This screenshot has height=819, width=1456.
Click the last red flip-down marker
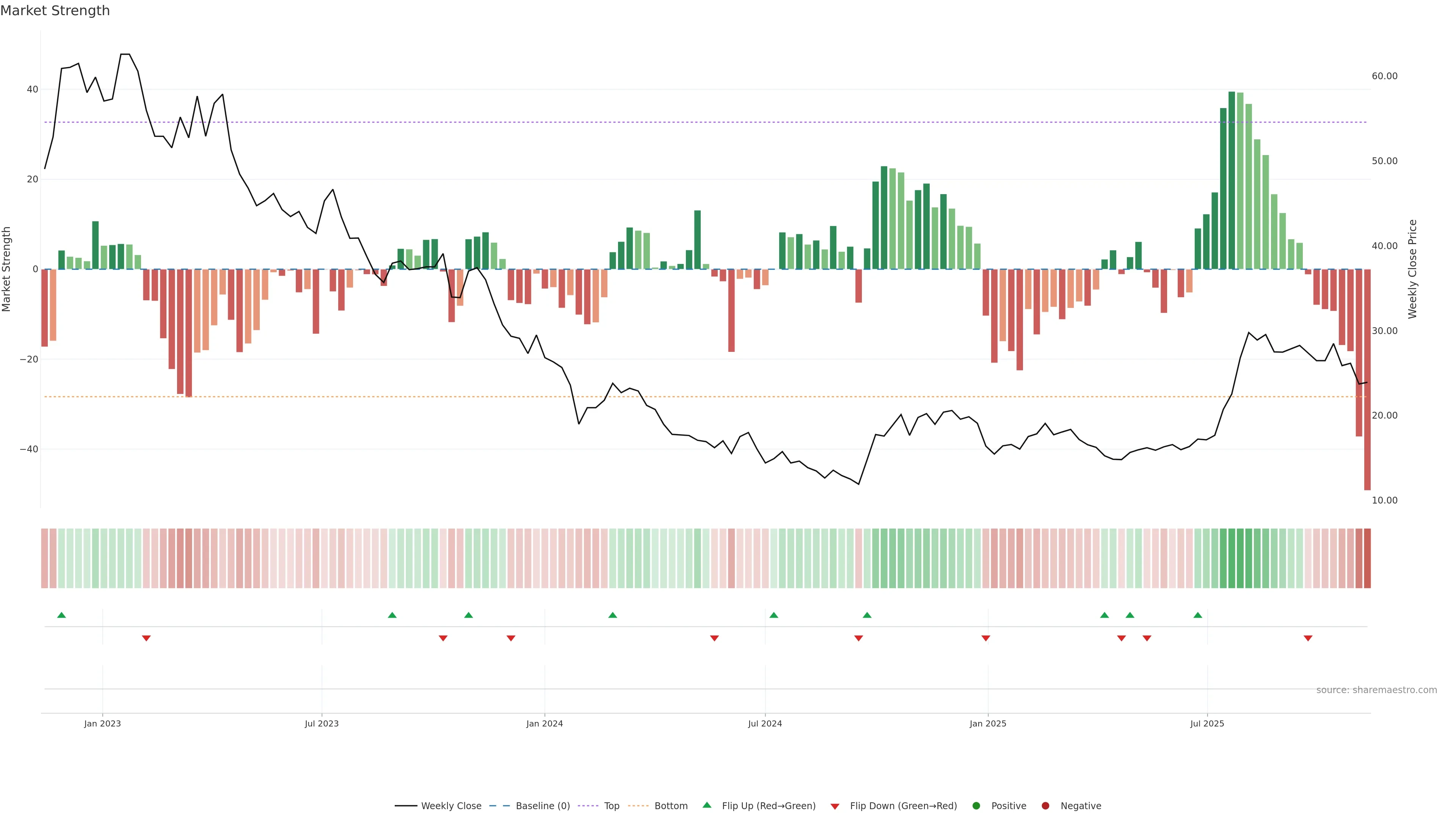tap(1308, 638)
